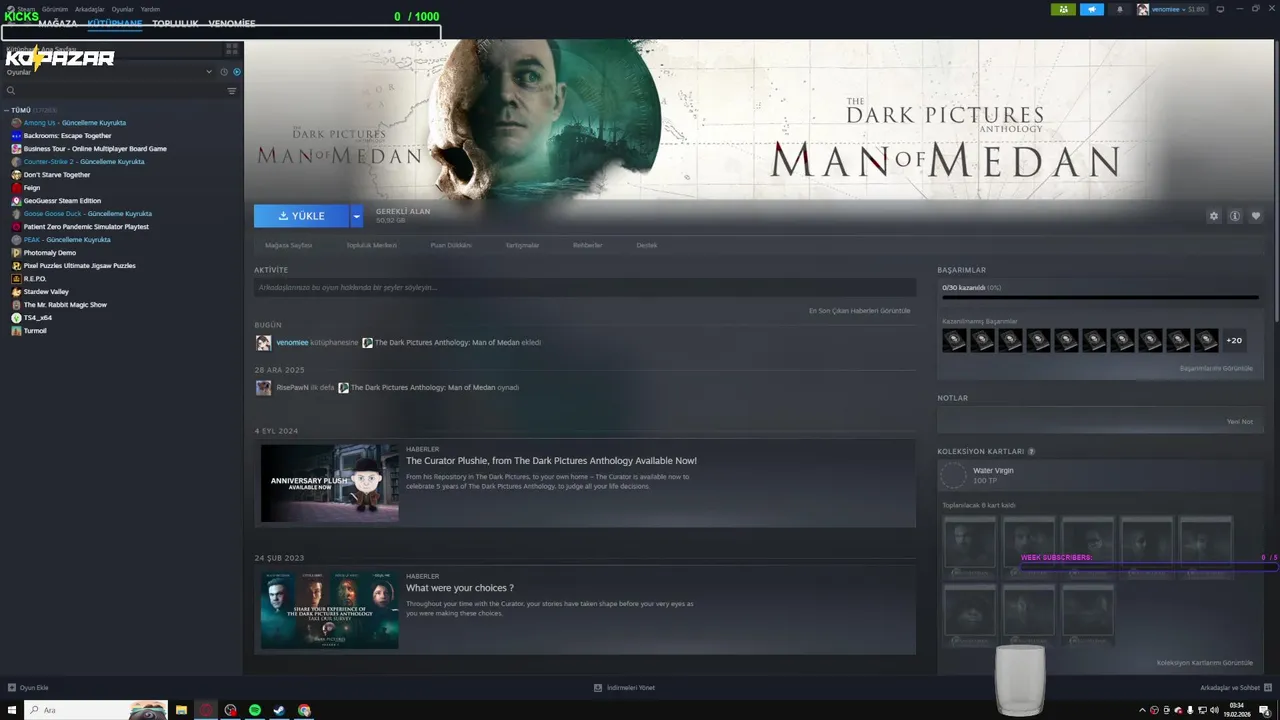Click the Water Virgin badge circle

click(954, 475)
